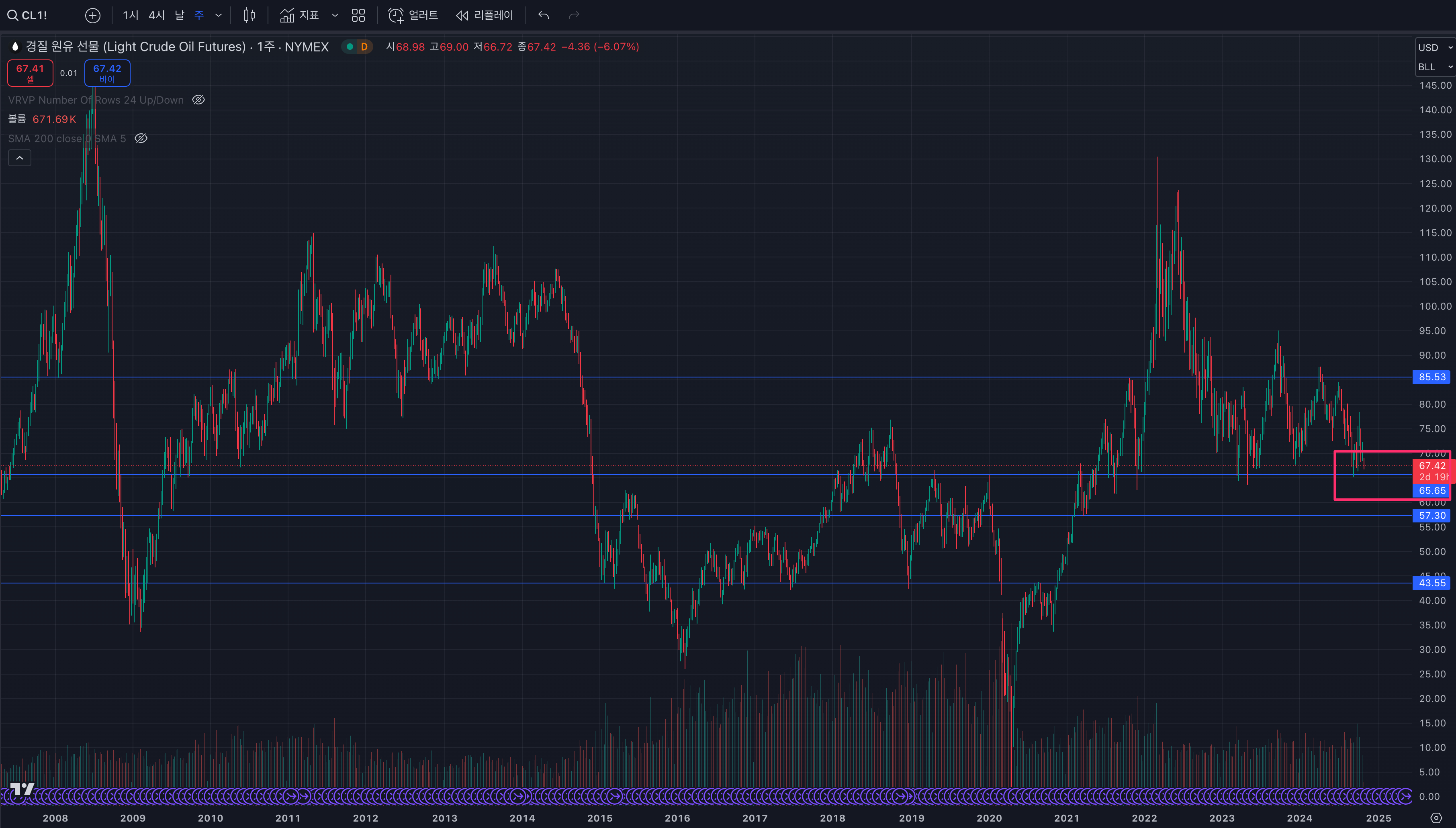The image size is (1456, 828).
Task: Open the candlestick chart type icon
Action: pyautogui.click(x=249, y=15)
